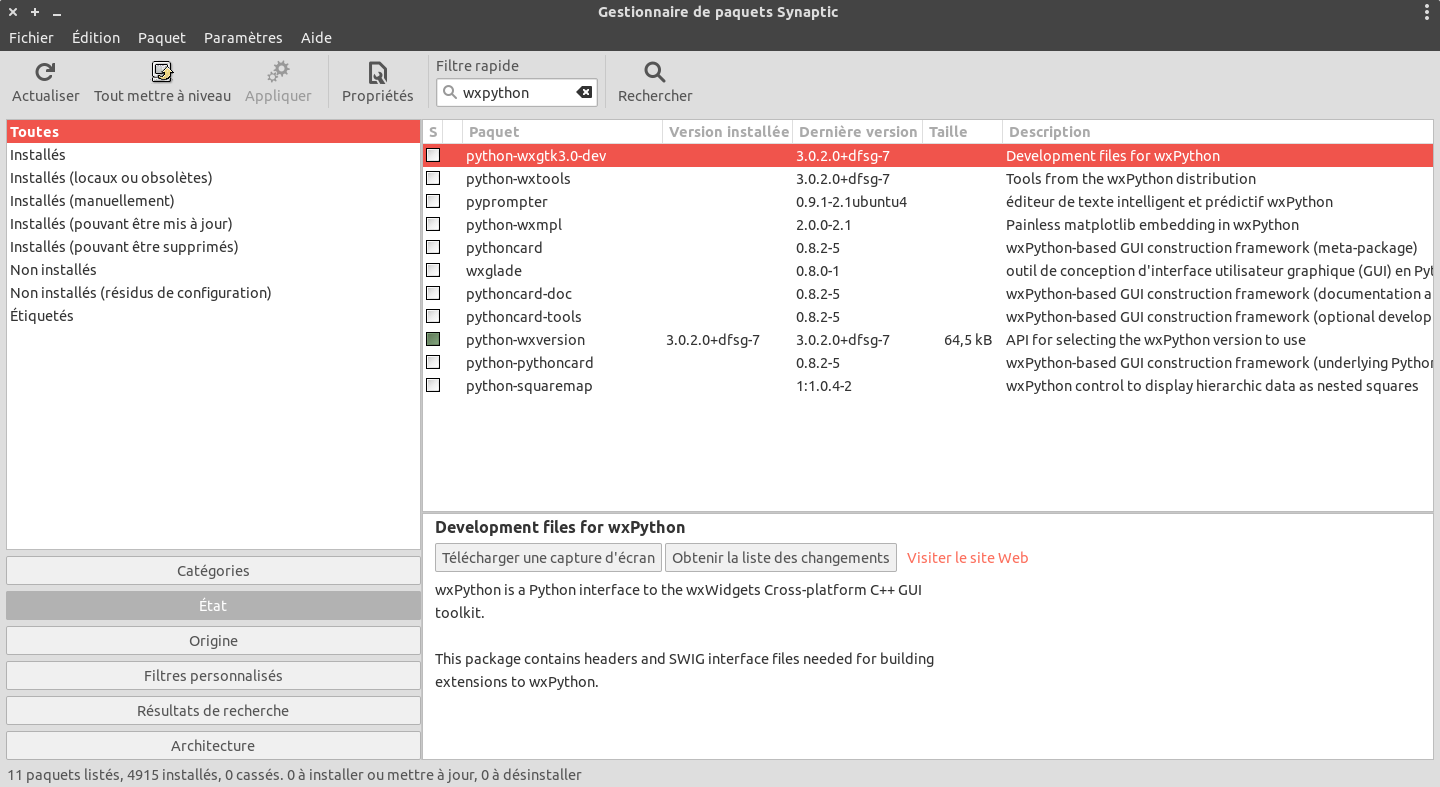Open the Paquet menu
1440x787 pixels.
tap(162, 38)
